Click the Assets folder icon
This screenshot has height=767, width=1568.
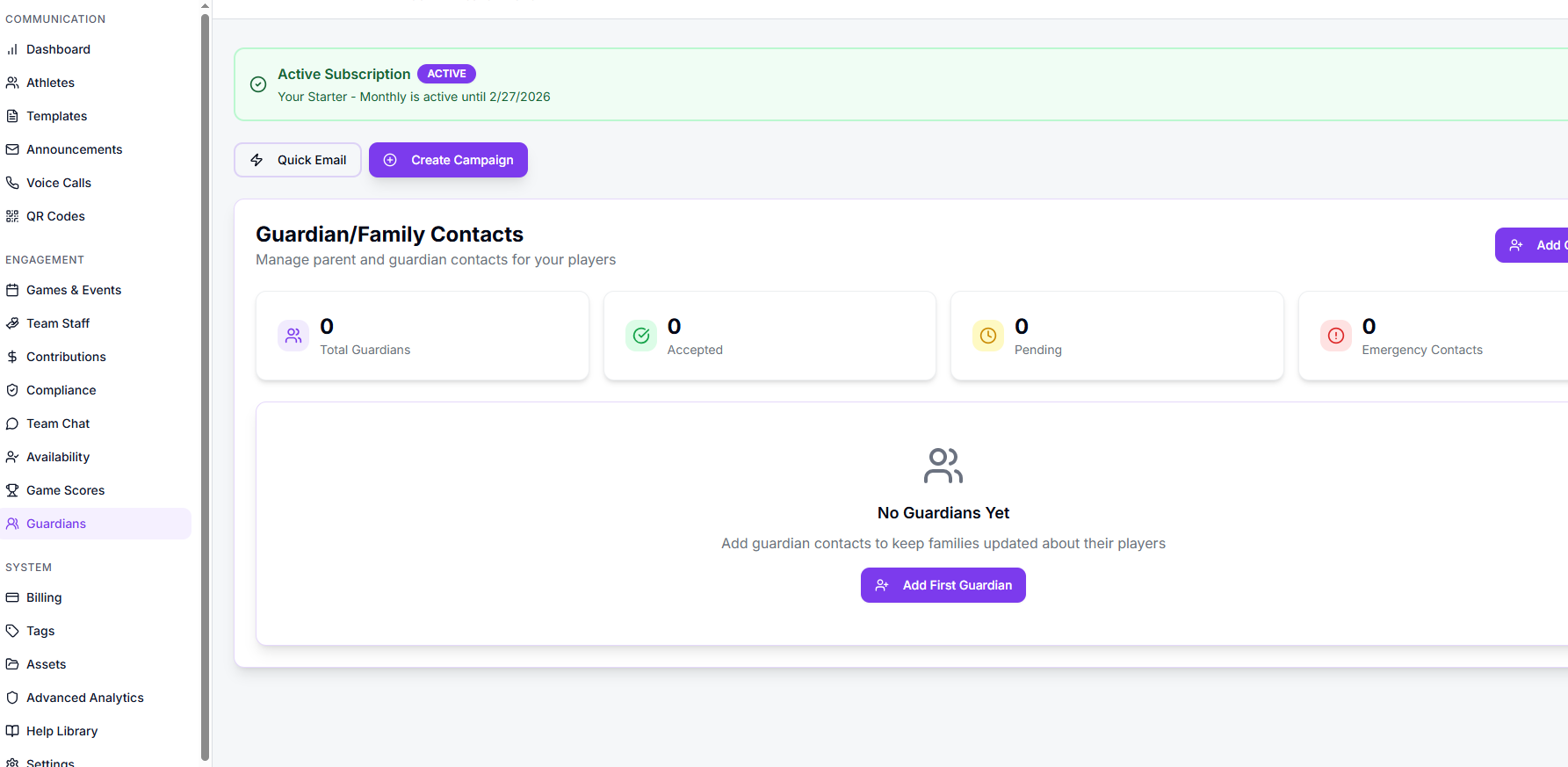pyautogui.click(x=12, y=664)
